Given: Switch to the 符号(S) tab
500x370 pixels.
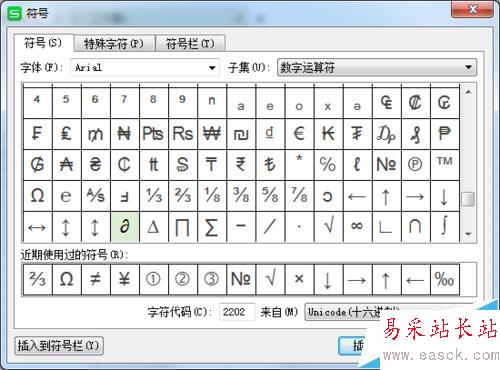Looking at the screenshot, I should pyautogui.click(x=43, y=43).
